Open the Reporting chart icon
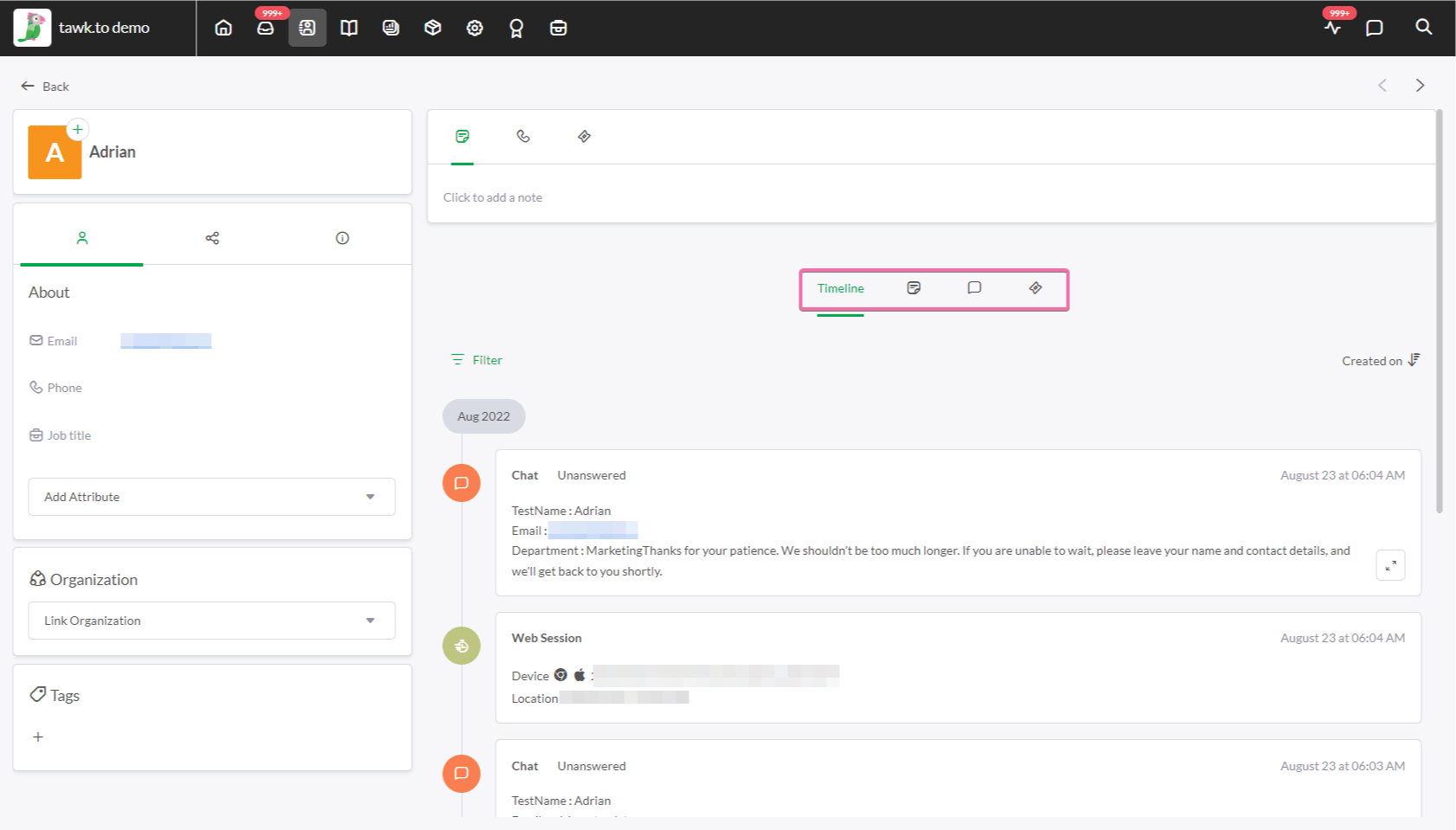Viewport: 1456px width, 830px height. (391, 28)
